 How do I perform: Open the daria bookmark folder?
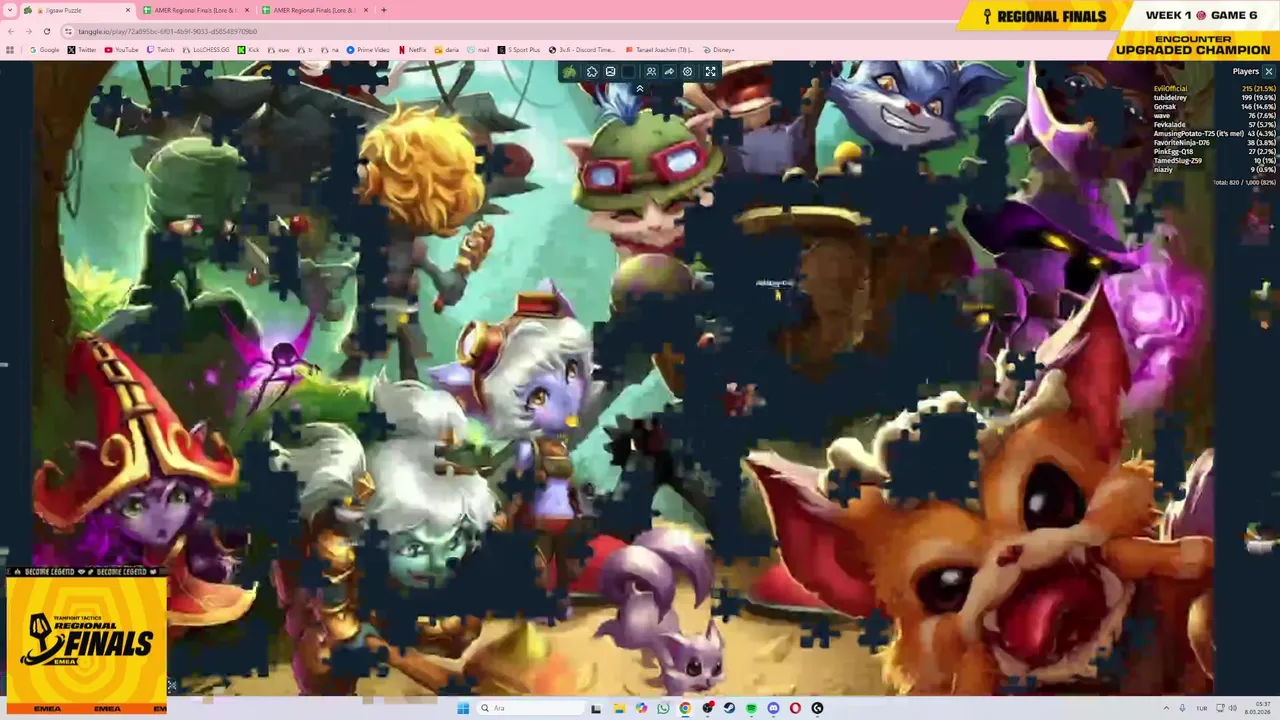point(447,49)
